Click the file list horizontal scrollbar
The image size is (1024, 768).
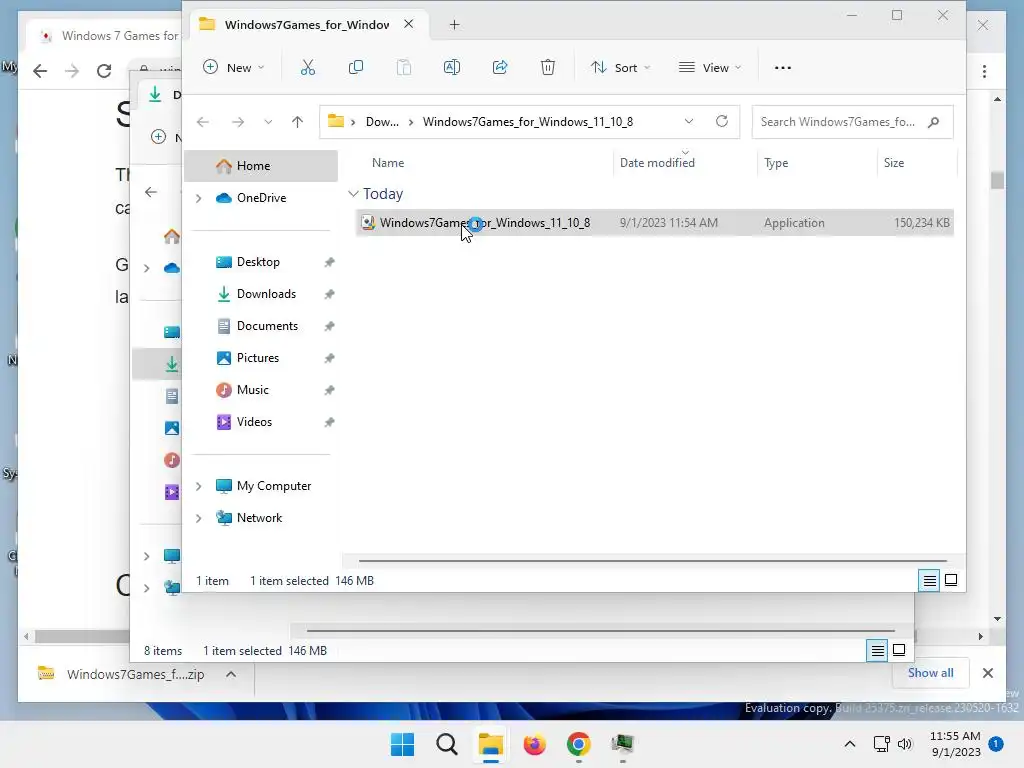tap(652, 560)
